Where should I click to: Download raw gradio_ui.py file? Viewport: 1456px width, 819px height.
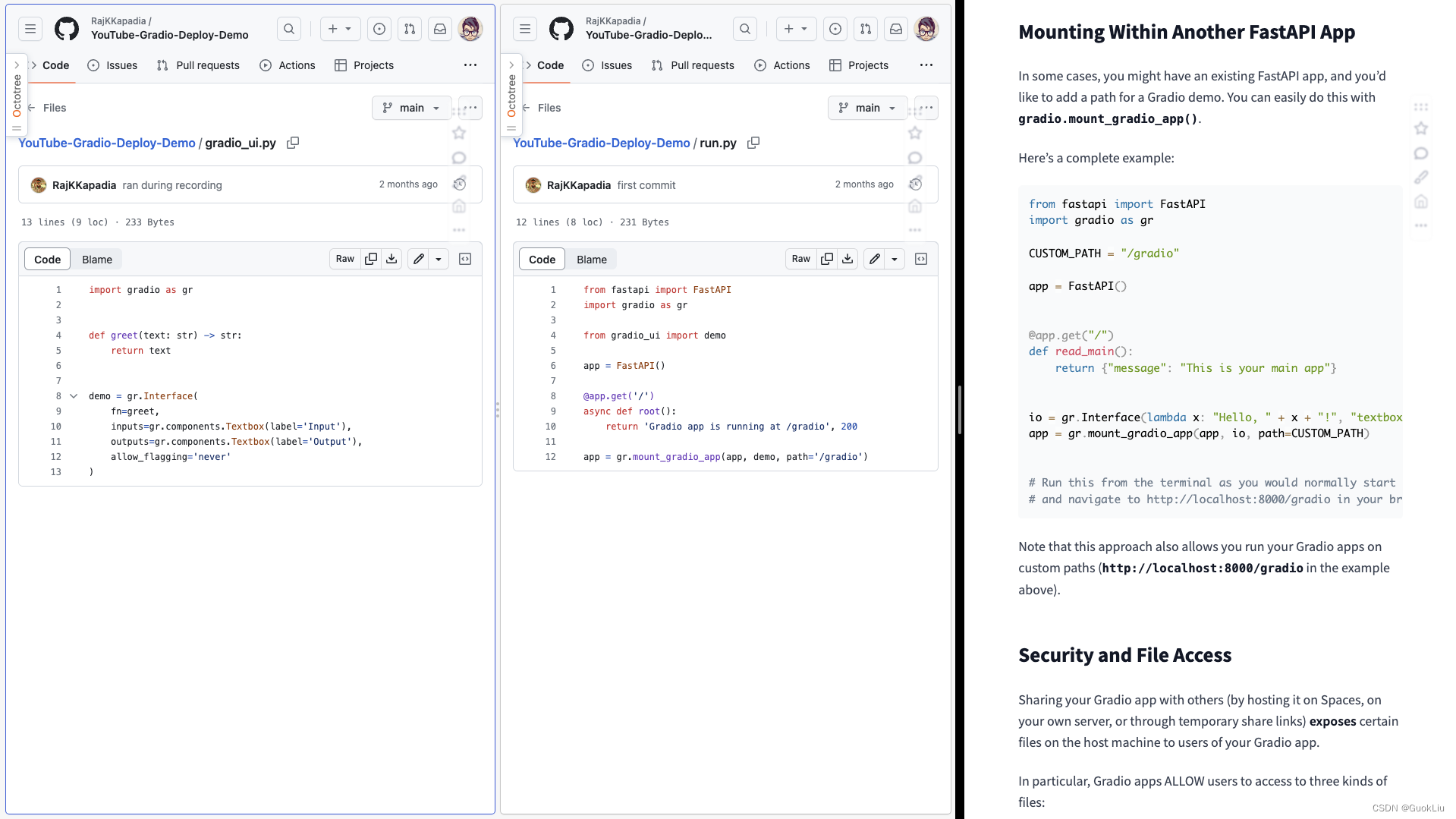tap(392, 259)
